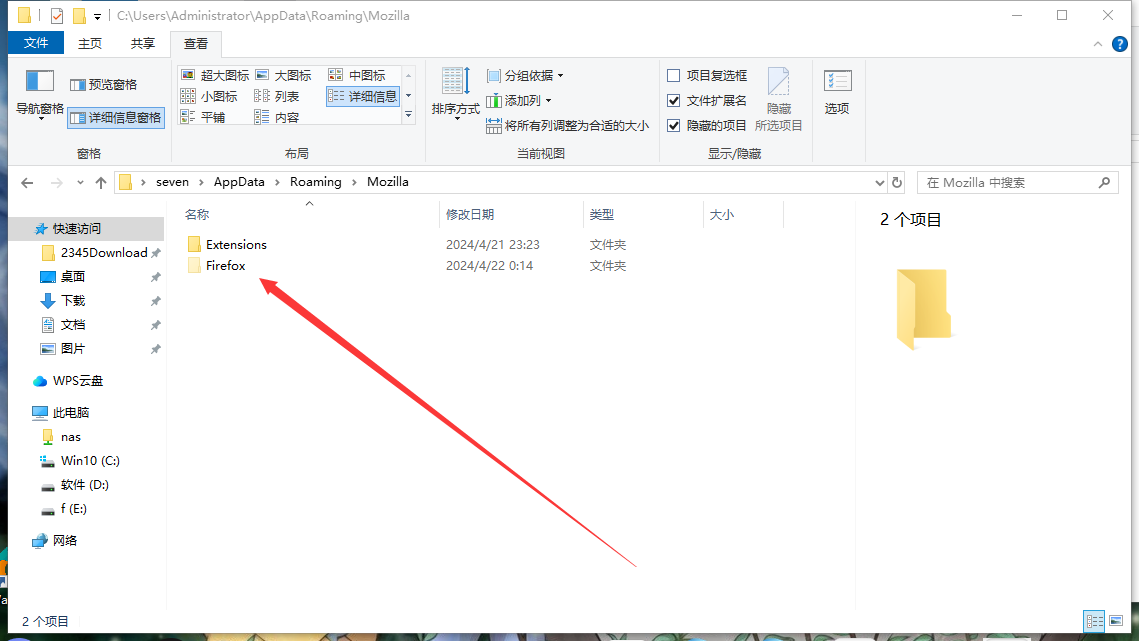This screenshot has width=1139, height=641.
Task: Click the 隐藏所选项目 button
Action: (779, 100)
